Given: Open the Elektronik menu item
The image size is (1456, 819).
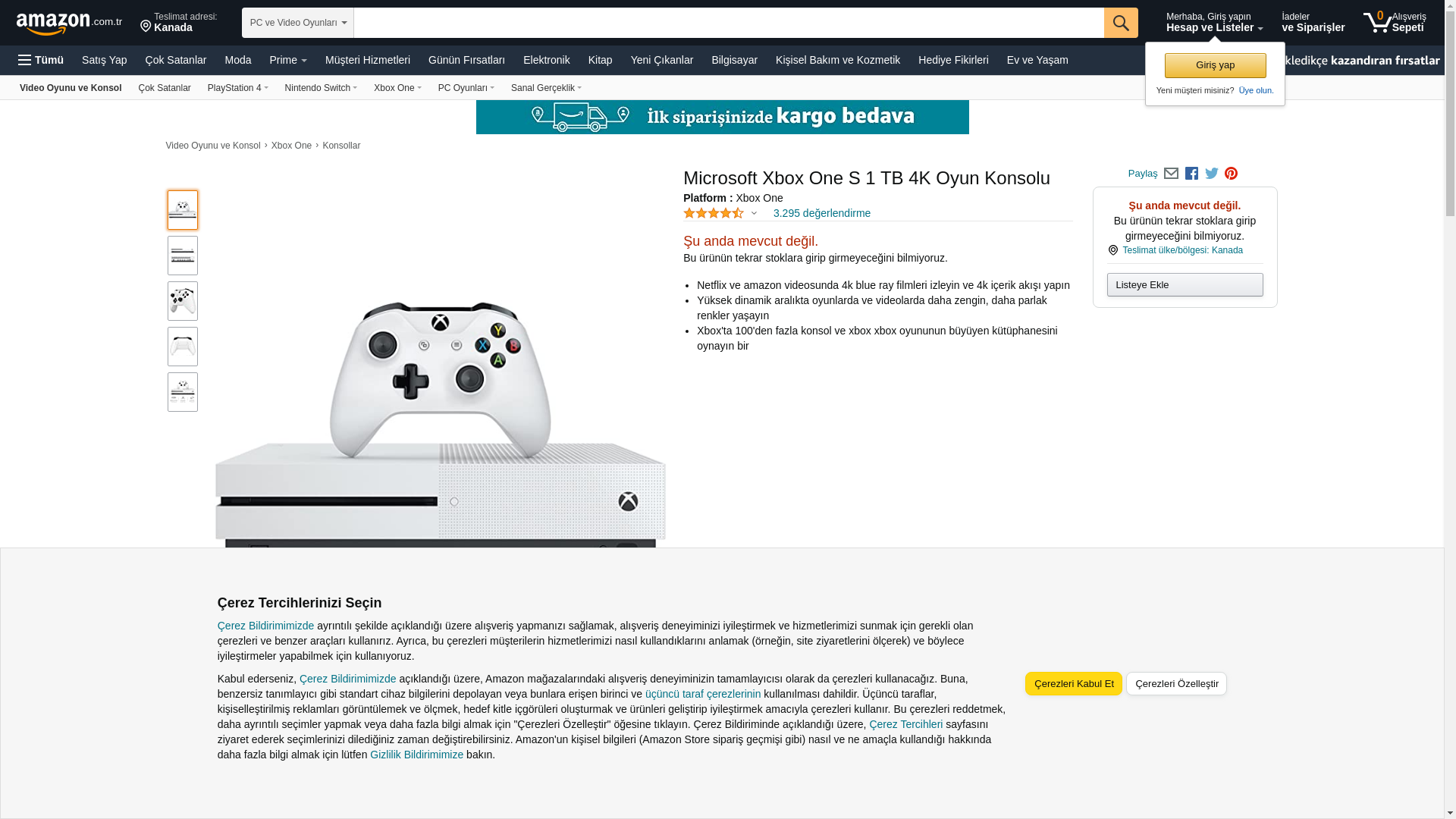Looking at the screenshot, I should coord(546,60).
